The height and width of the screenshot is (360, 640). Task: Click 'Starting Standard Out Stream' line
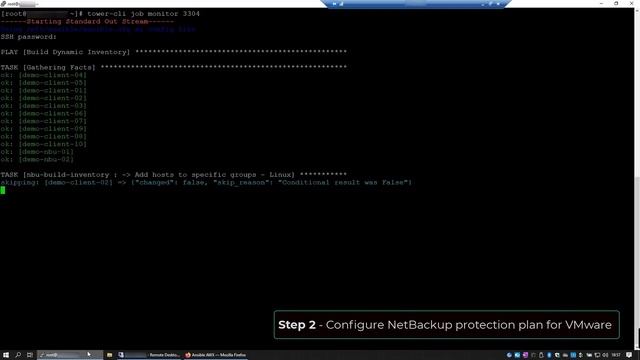click(x=87, y=21)
